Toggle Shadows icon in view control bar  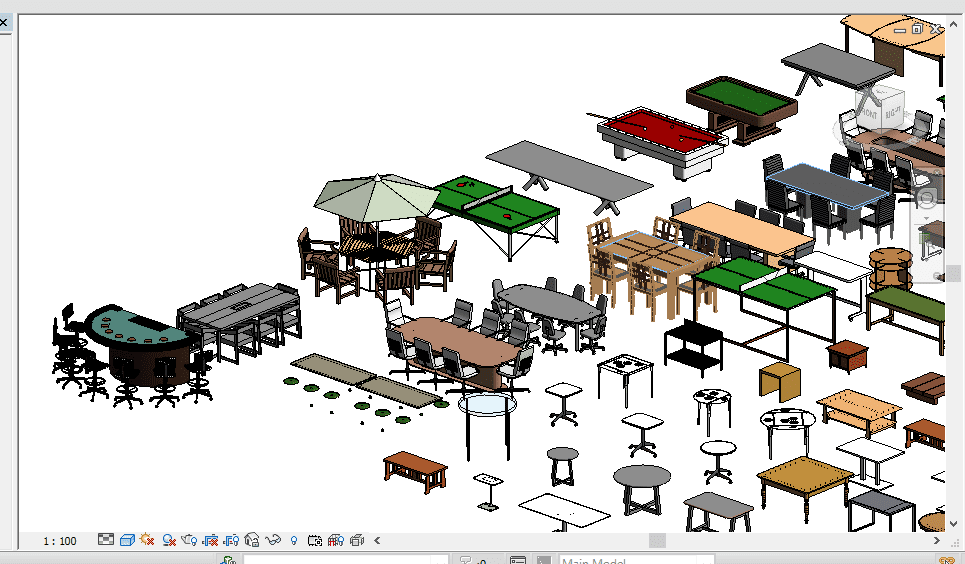point(169,540)
